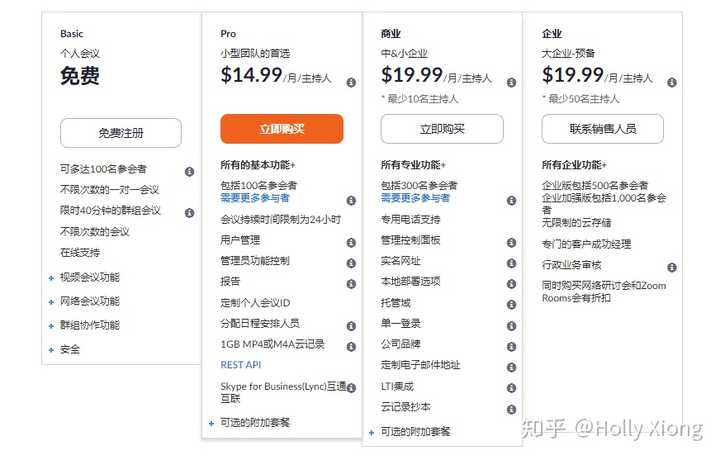Click info icon next to Pro $14.99 price

(x=351, y=83)
